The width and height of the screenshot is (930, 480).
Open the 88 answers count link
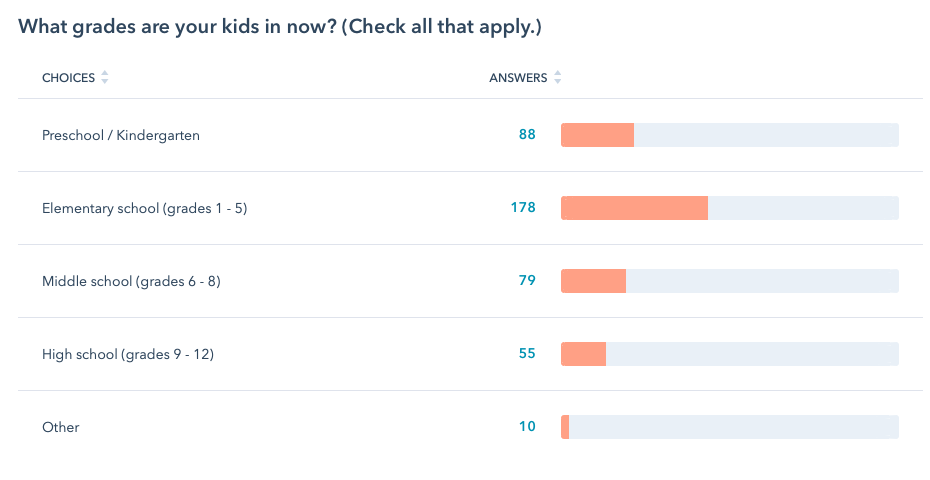(527, 135)
